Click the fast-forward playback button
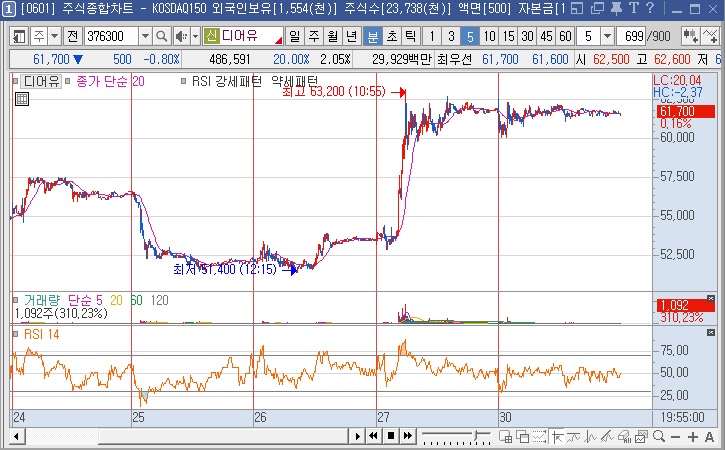725x450 pixels. [407, 436]
